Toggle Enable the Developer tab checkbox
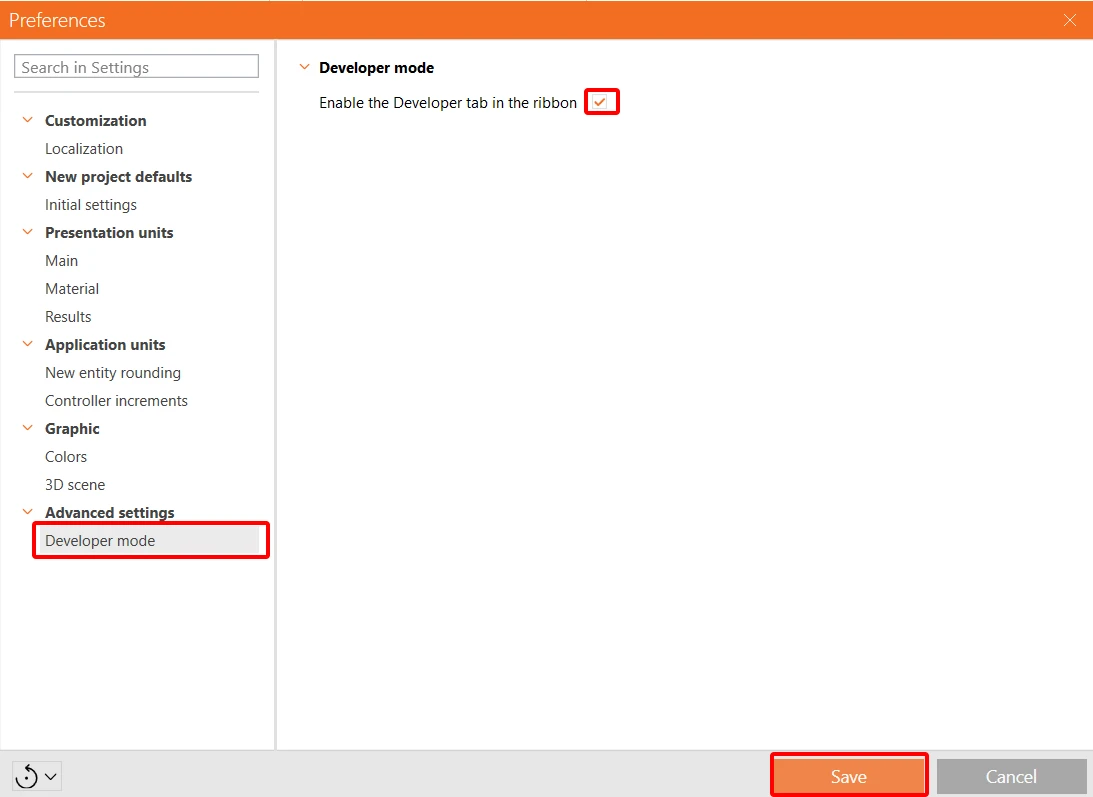1093x797 pixels. [599, 103]
